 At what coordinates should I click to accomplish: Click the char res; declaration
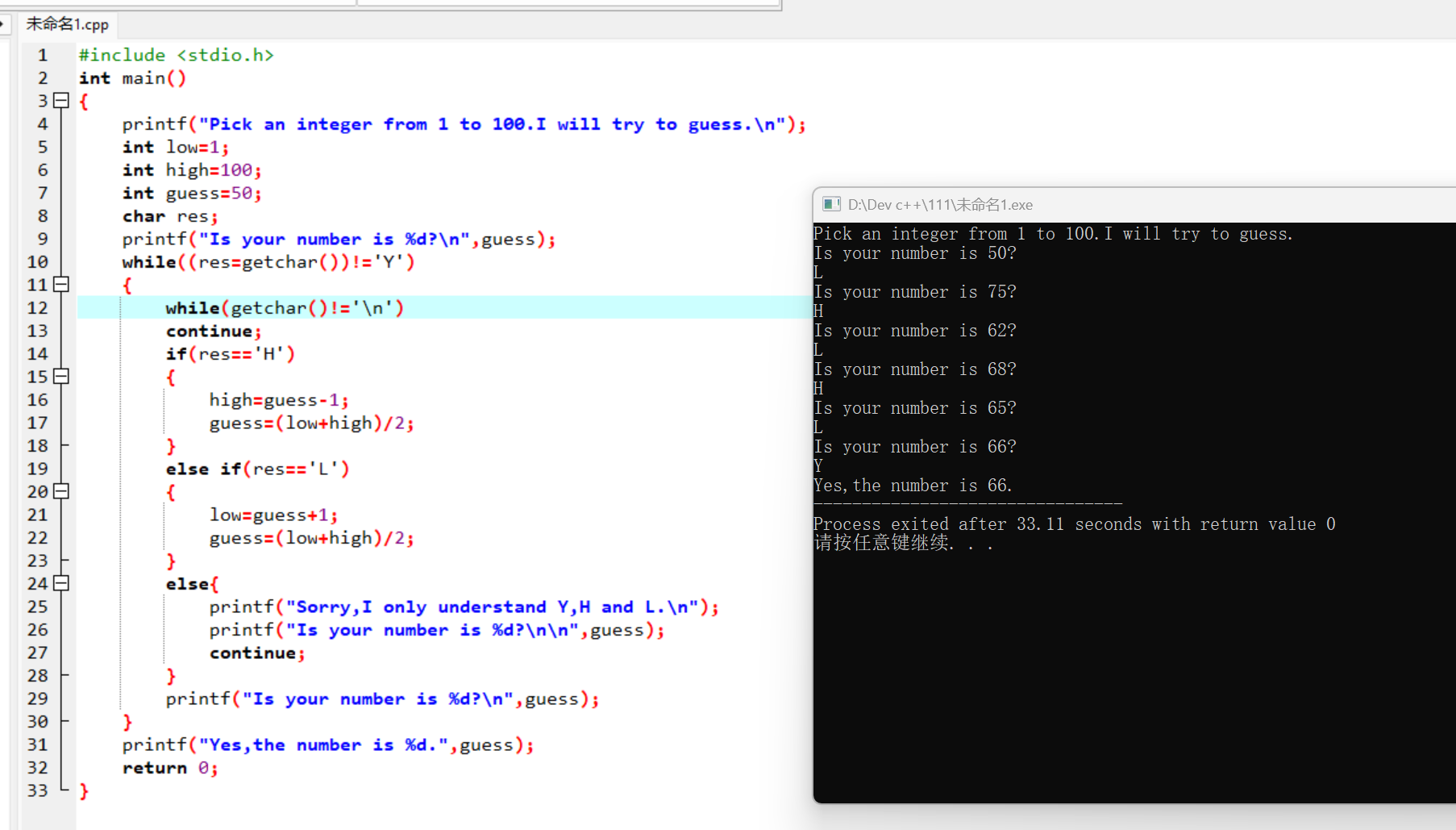170,215
